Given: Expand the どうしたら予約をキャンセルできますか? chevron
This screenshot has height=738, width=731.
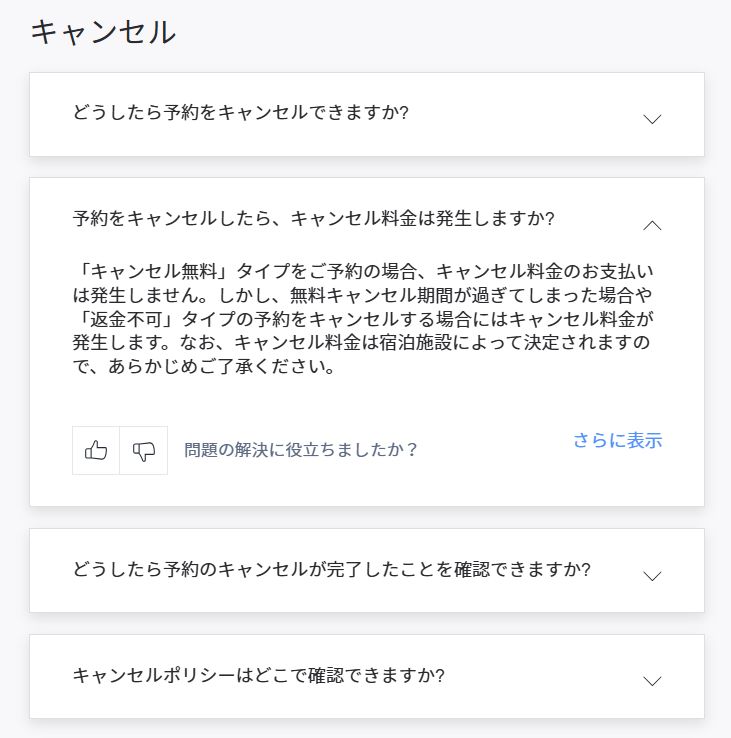Looking at the screenshot, I should point(652,119).
